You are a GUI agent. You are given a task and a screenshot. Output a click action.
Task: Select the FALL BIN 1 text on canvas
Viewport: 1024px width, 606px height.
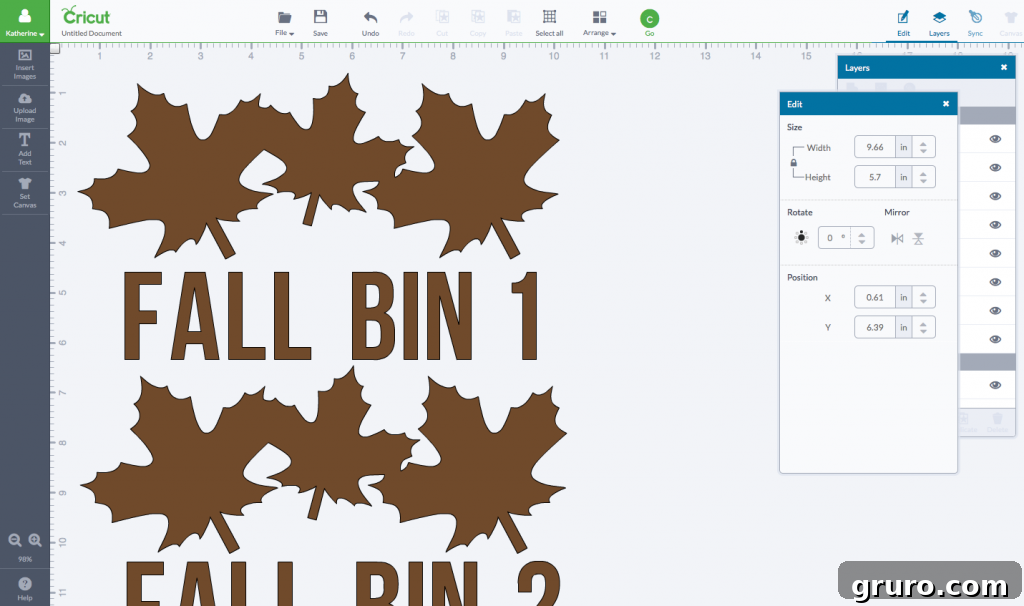point(331,316)
